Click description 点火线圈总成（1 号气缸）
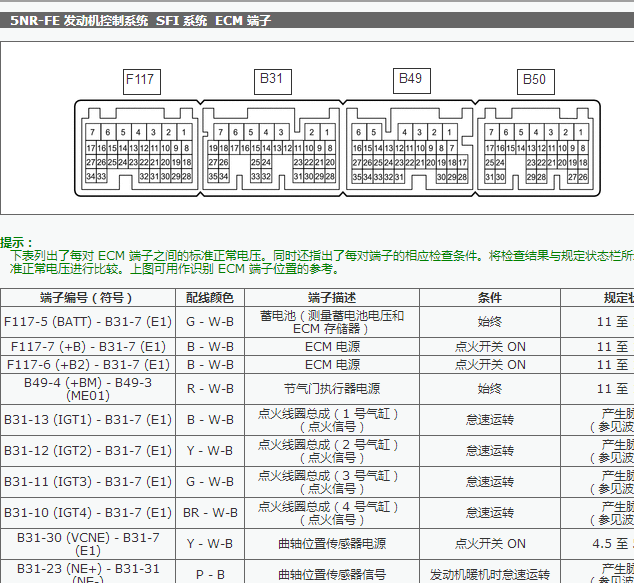Screen dimensions: 634x583 332,420
